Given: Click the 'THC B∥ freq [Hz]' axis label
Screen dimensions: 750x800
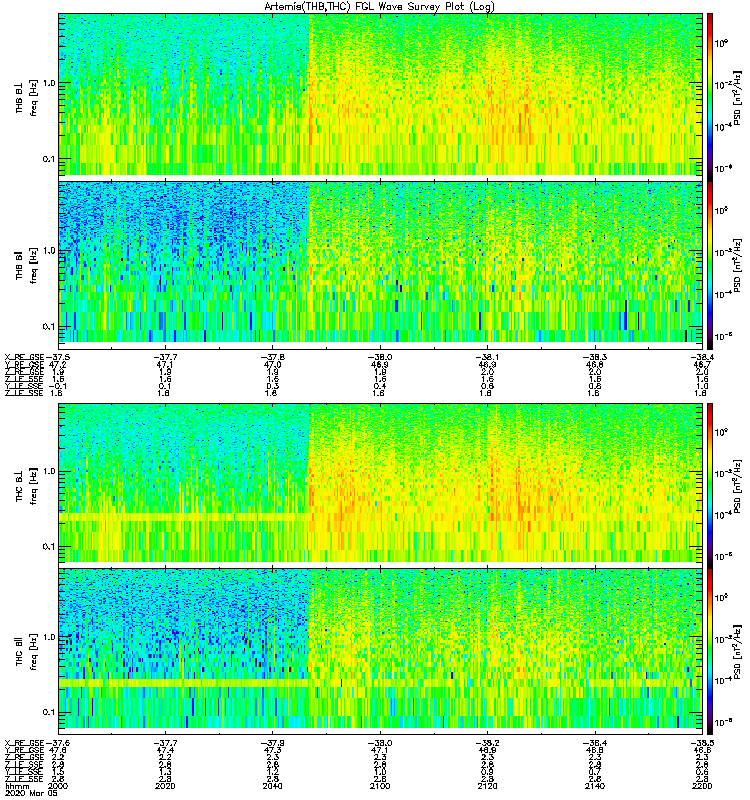Looking at the screenshot, I should pyautogui.click(x=26, y=651).
